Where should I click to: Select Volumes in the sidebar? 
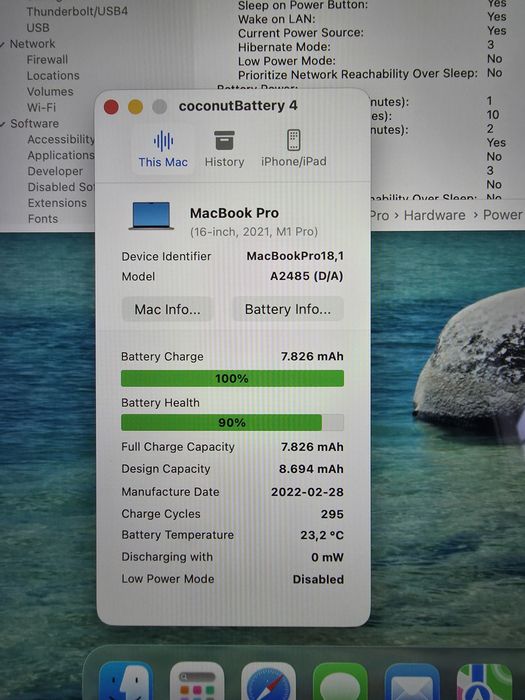pyautogui.click(x=50, y=92)
